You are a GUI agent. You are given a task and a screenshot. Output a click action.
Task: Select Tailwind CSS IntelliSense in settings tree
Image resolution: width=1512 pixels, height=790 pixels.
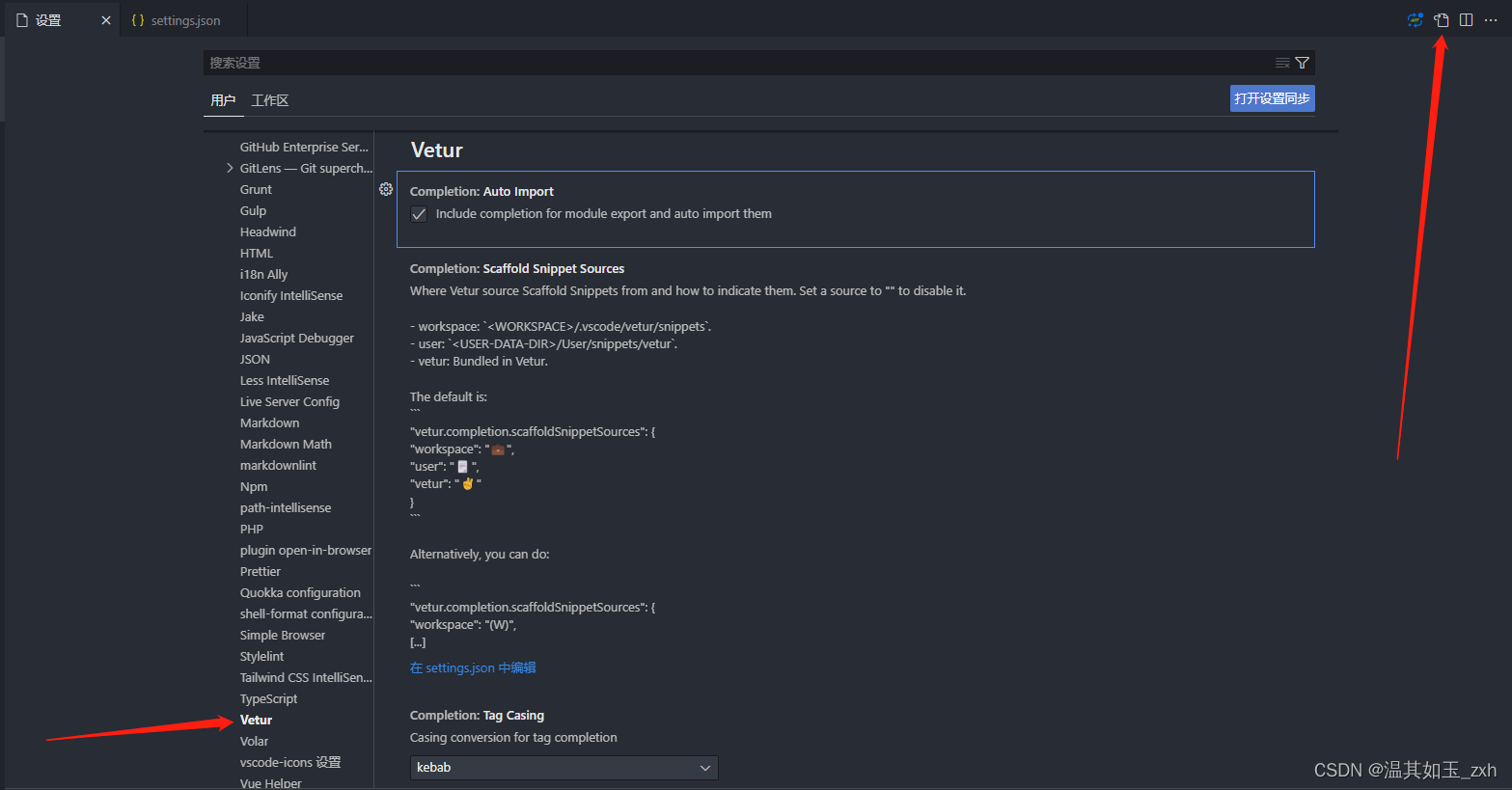(306, 677)
